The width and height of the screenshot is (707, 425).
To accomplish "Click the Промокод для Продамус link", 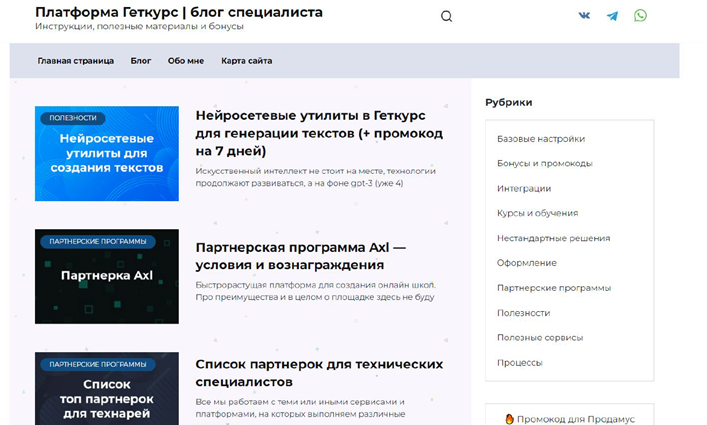I will coord(576,419).
